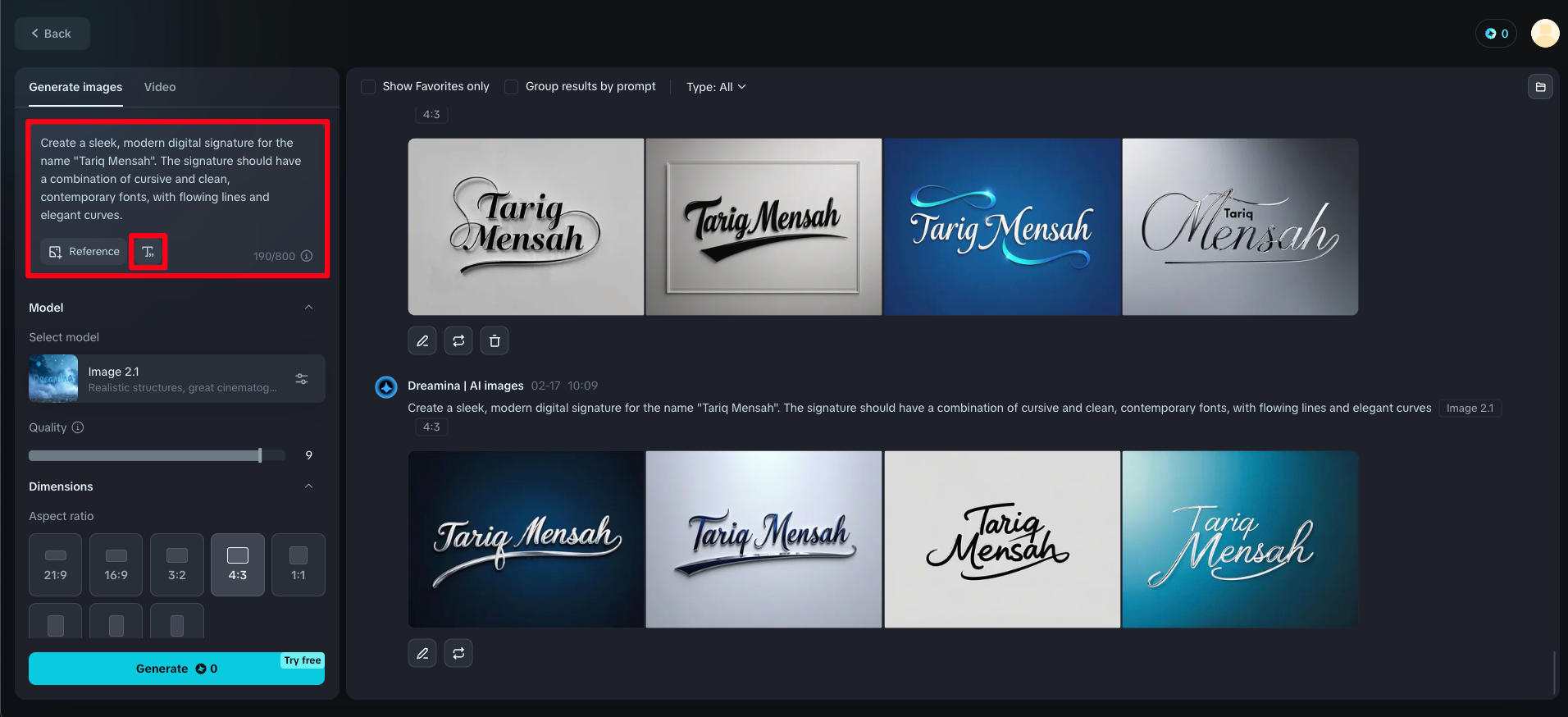Open the dark navy signature thumbnail
The height and width of the screenshot is (717, 1568).
click(526, 539)
